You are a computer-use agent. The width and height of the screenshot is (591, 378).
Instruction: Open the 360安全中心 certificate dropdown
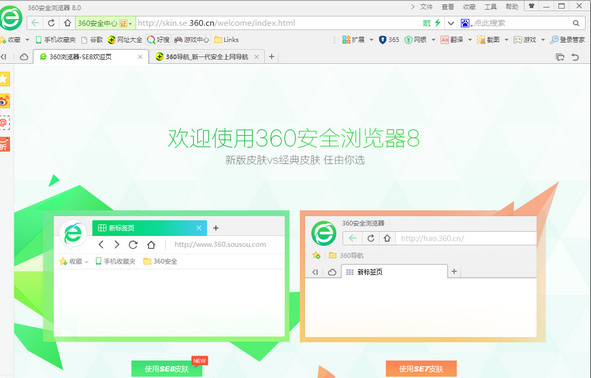(105, 23)
